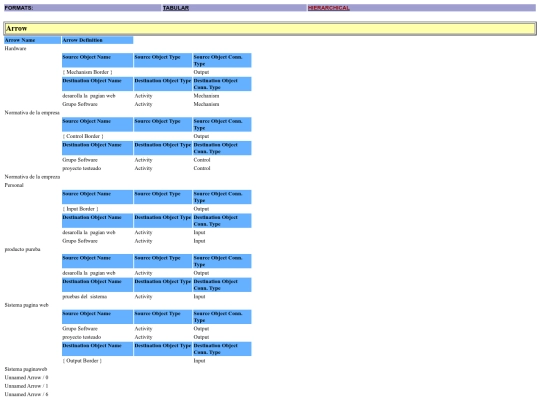Viewport: 540px width, 405px height.
Task: Click Source Object Name header under Hardware
Action: [x=97, y=60]
